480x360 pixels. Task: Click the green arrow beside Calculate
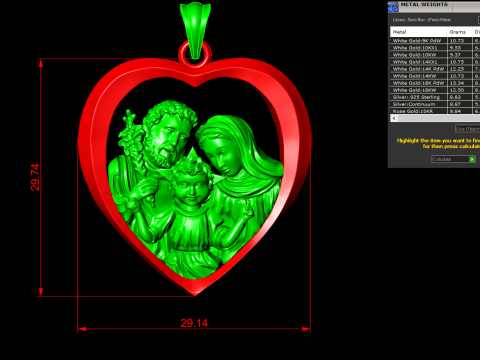(x=472, y=159)
